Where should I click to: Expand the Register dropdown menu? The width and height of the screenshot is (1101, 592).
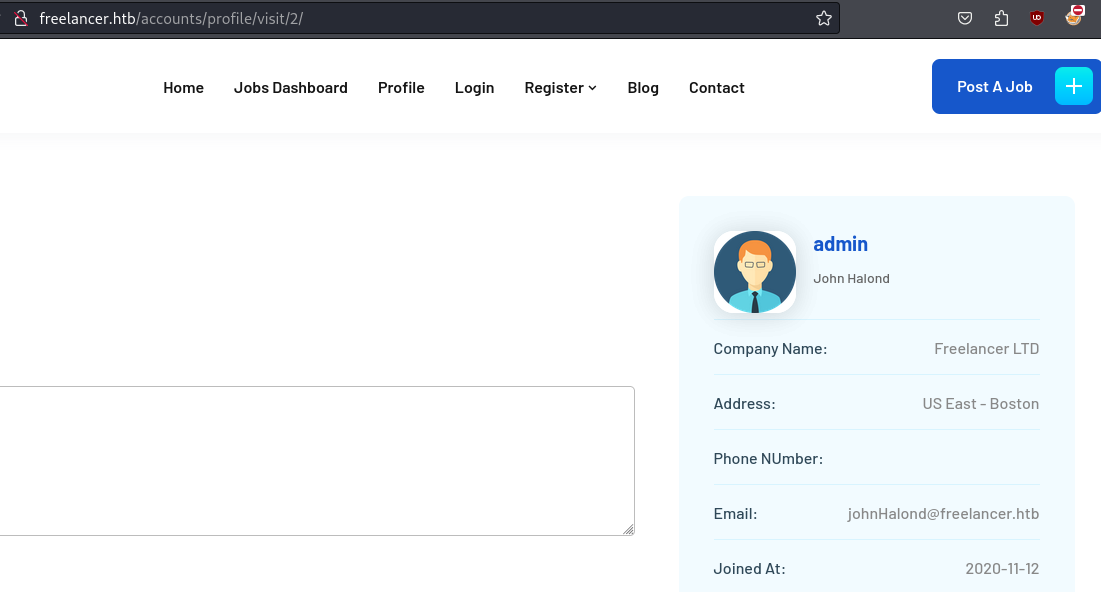point(560,88)
